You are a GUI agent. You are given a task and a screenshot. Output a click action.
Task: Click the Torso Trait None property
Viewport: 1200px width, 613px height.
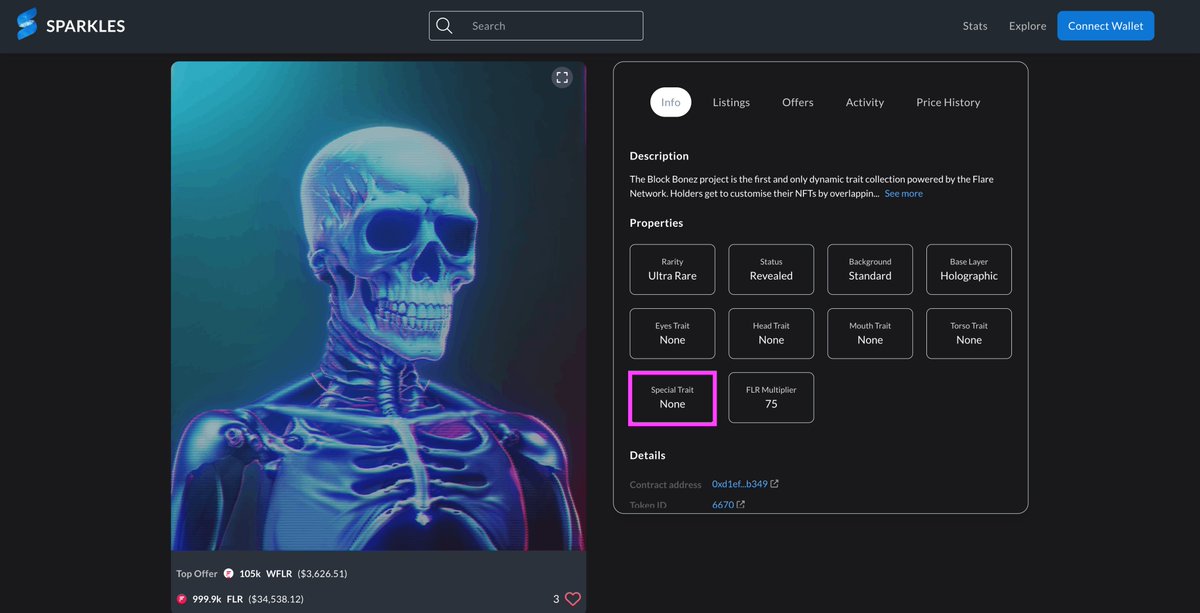969,334
